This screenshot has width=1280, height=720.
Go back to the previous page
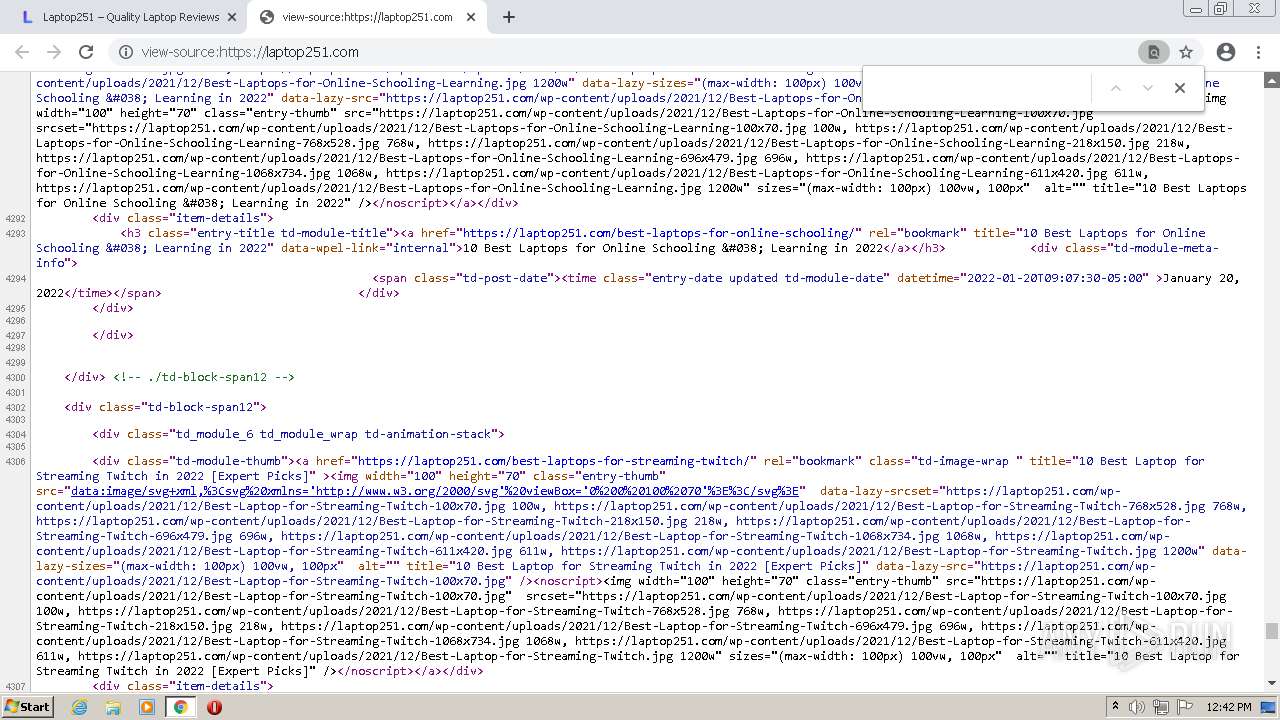(22, 52)
